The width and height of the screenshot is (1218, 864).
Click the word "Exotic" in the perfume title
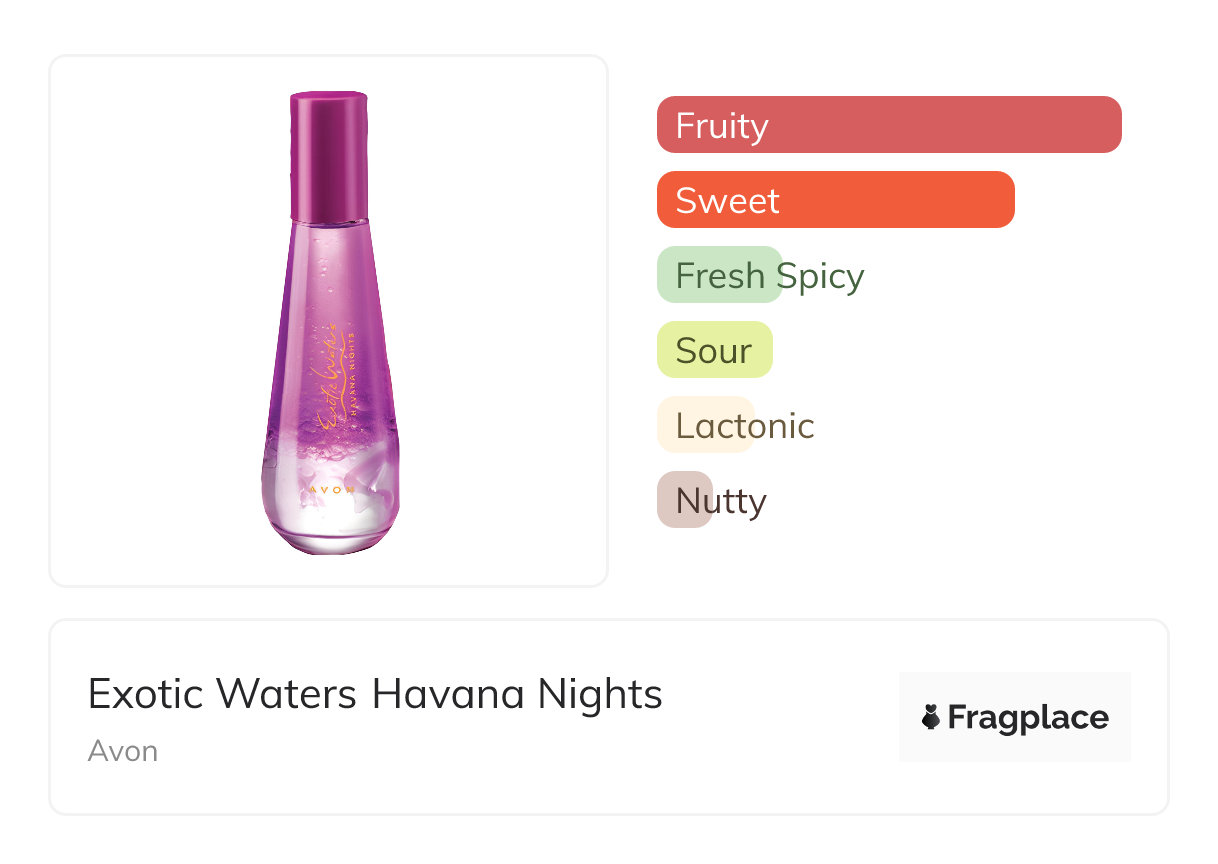(x=144, y=694)
